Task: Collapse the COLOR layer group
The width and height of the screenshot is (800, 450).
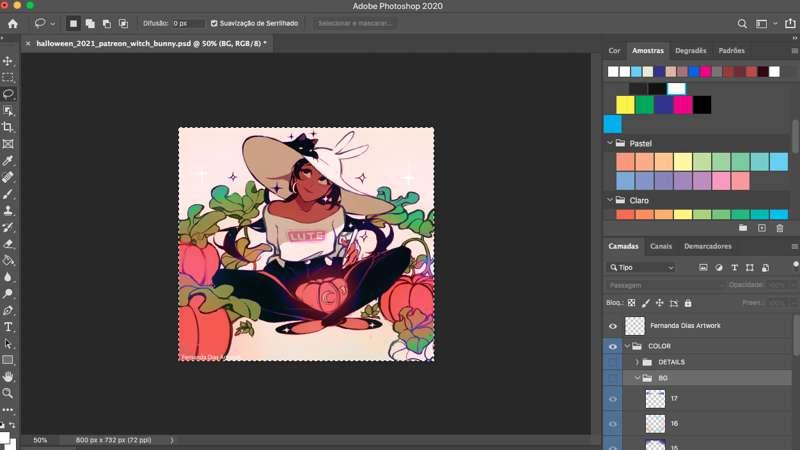Action: pos(628,346)
